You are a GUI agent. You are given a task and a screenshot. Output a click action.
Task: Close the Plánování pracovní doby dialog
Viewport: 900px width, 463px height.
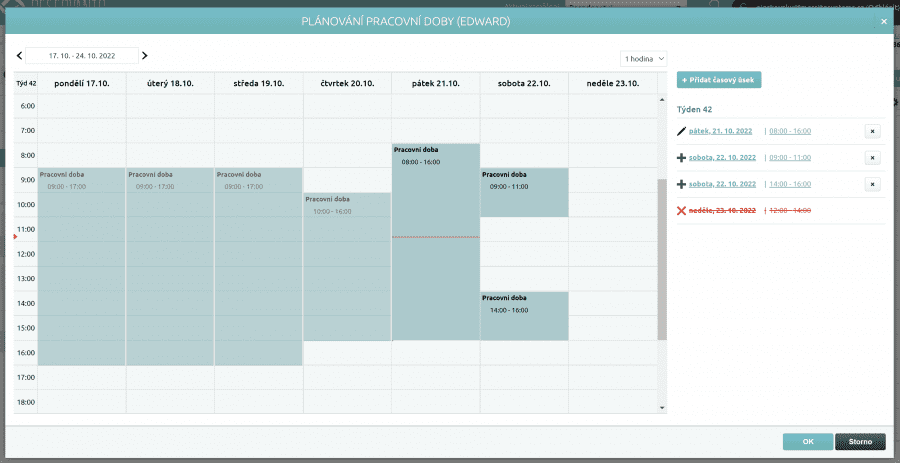point(883,20)
